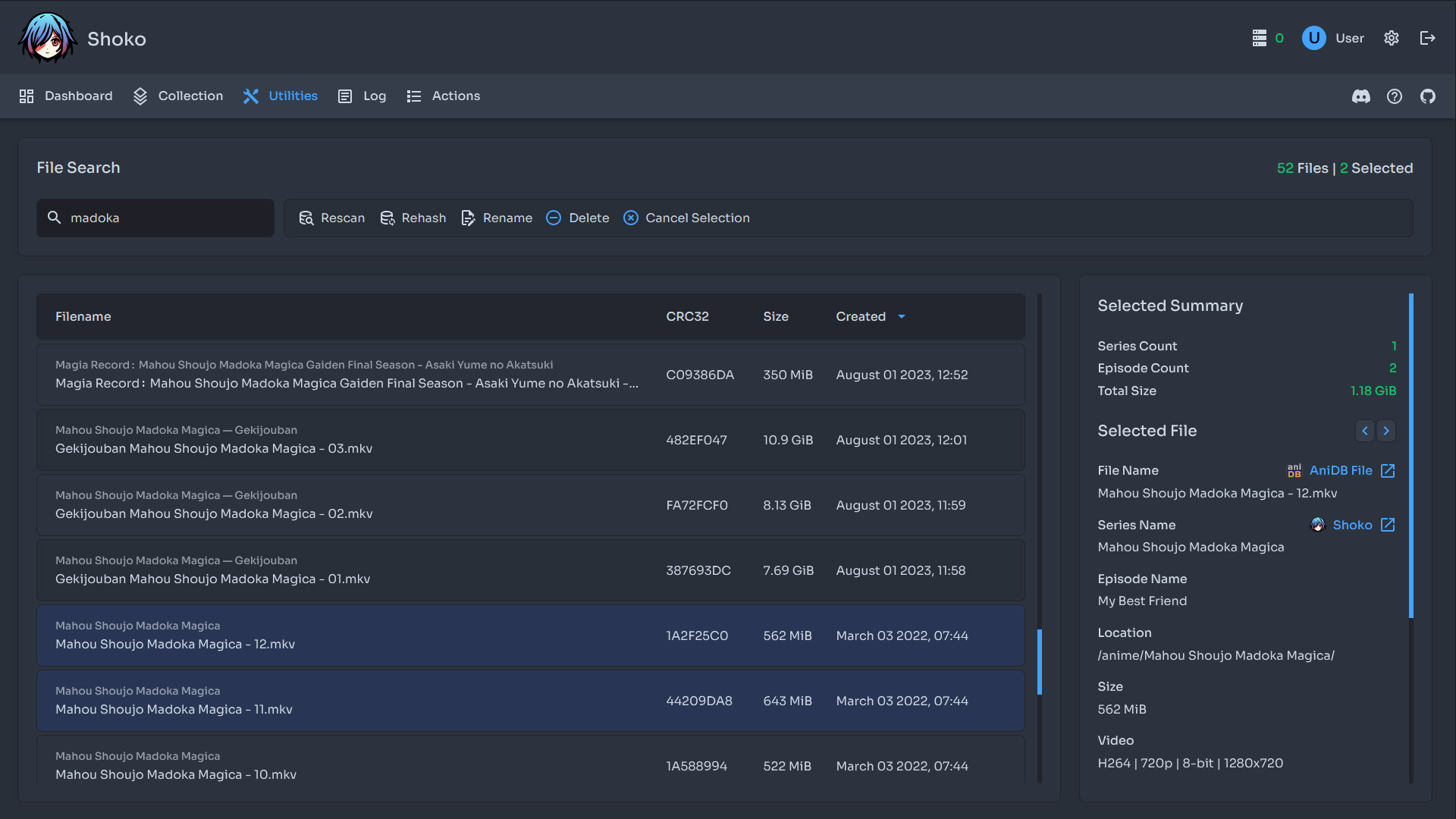Screen dimensions: 1456x819
Task: Open the Rename tool
Action: [x=496, y=218]
